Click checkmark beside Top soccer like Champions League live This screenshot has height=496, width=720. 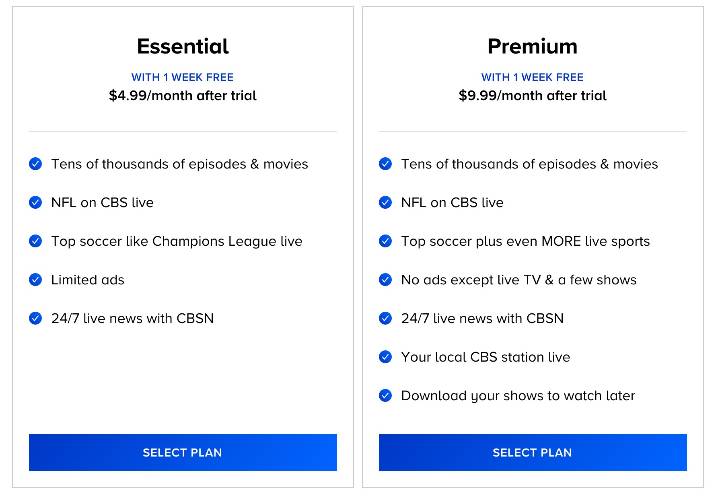coord(35,241)
